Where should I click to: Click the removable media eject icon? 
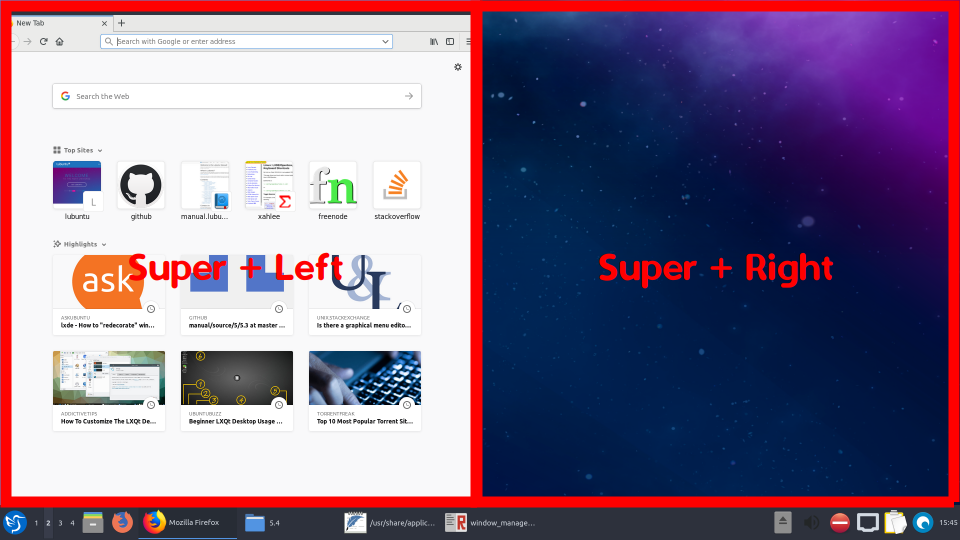[783, 522]
